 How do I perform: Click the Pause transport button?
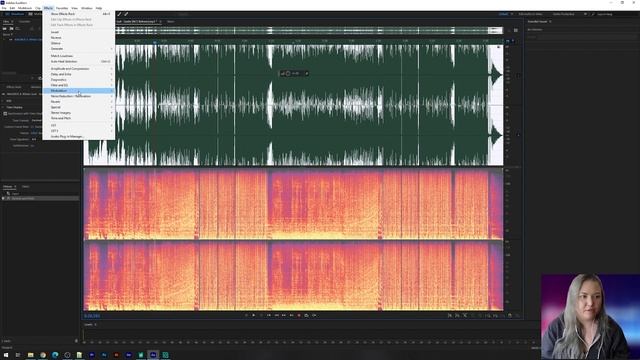261,315
